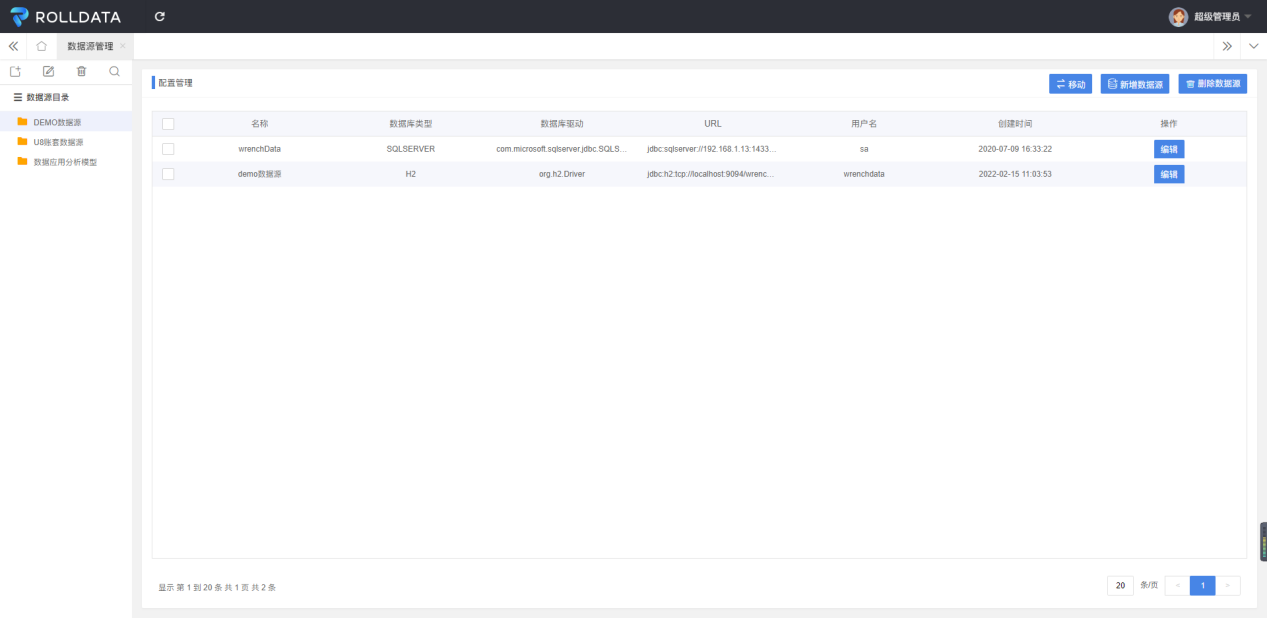The height and width of the screenshot is (618, 1267).
Task: Click the 删除数据源 button
Action: point(1213,84)
